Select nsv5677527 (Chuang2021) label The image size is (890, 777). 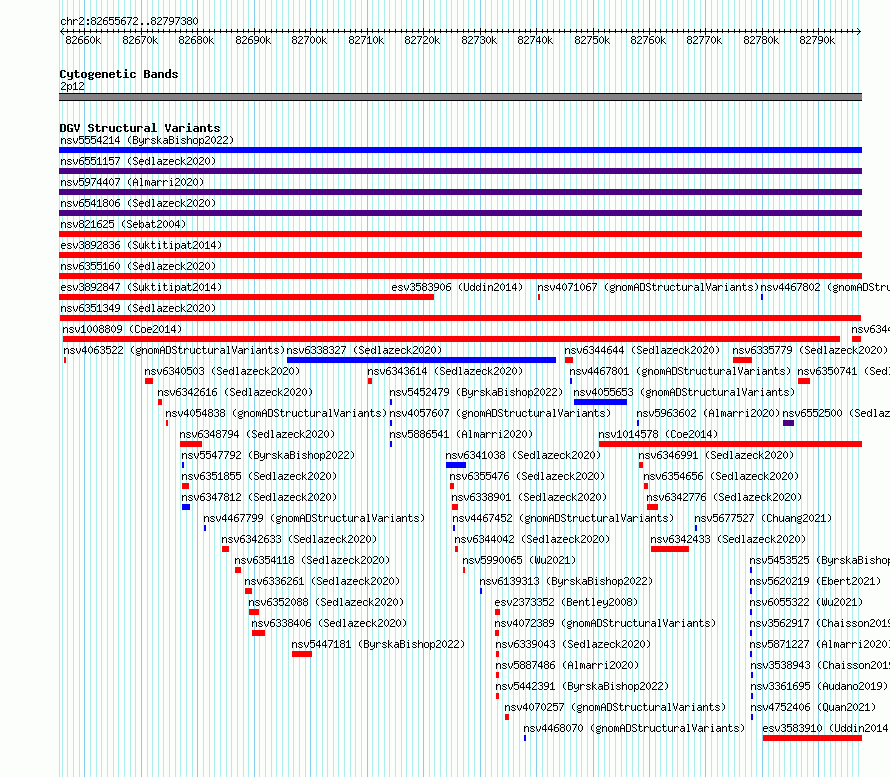tap(763, 518)
